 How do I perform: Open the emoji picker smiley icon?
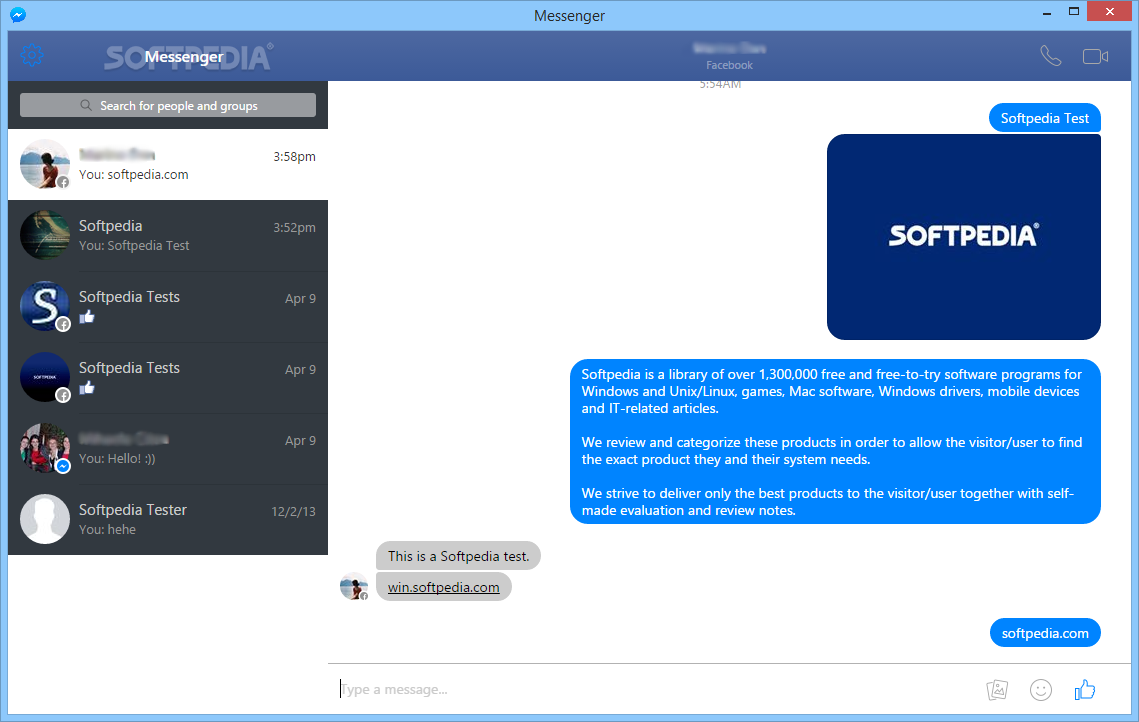coord(1040,689)
